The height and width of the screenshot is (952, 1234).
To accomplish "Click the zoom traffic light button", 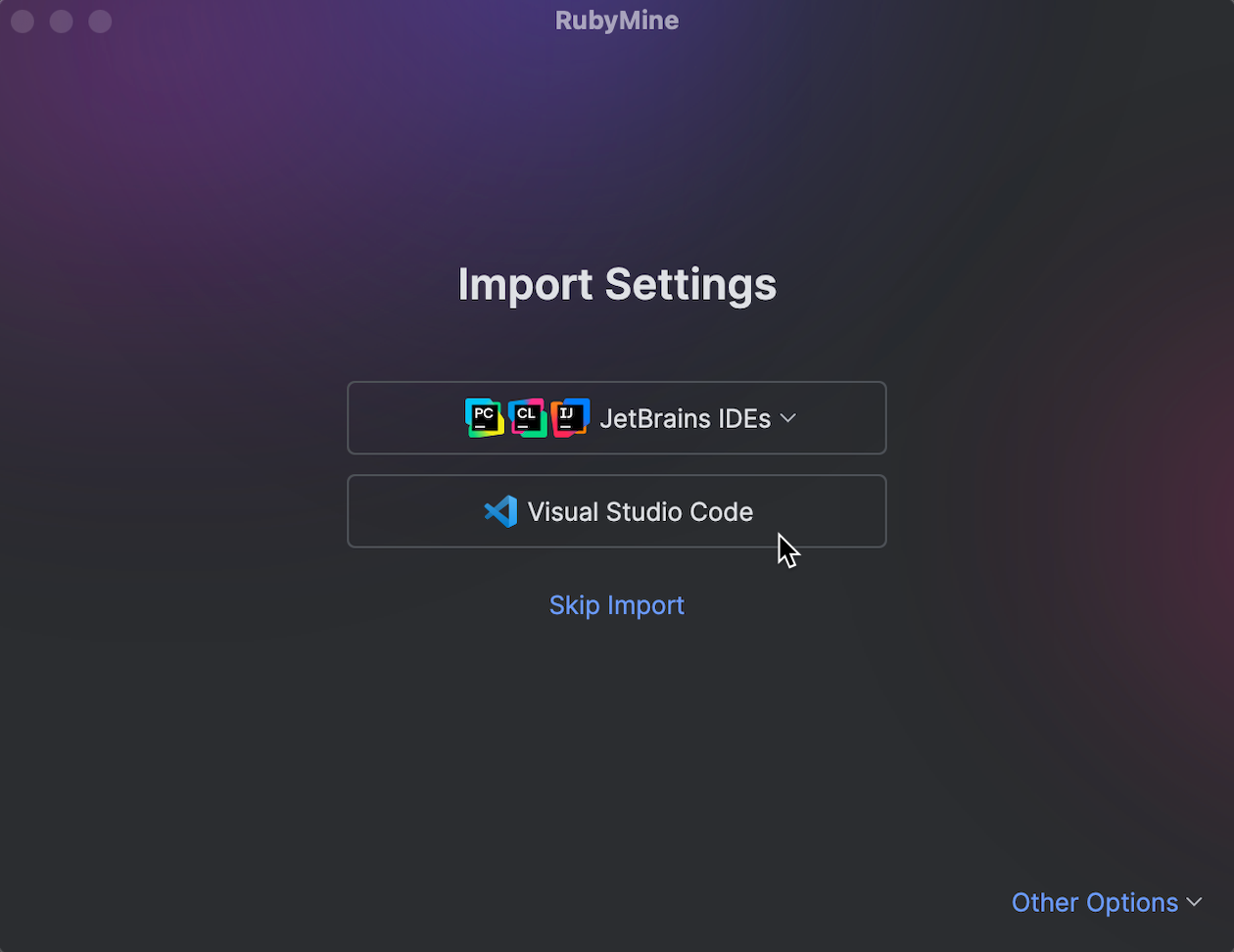I will tap(100, 21).
